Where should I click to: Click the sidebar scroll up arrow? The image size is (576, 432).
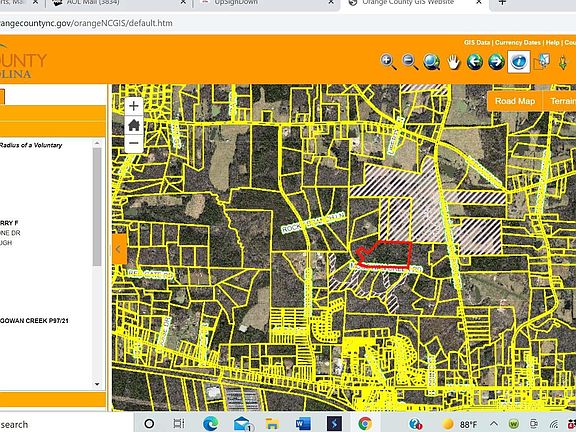click(x=97, y=143)
